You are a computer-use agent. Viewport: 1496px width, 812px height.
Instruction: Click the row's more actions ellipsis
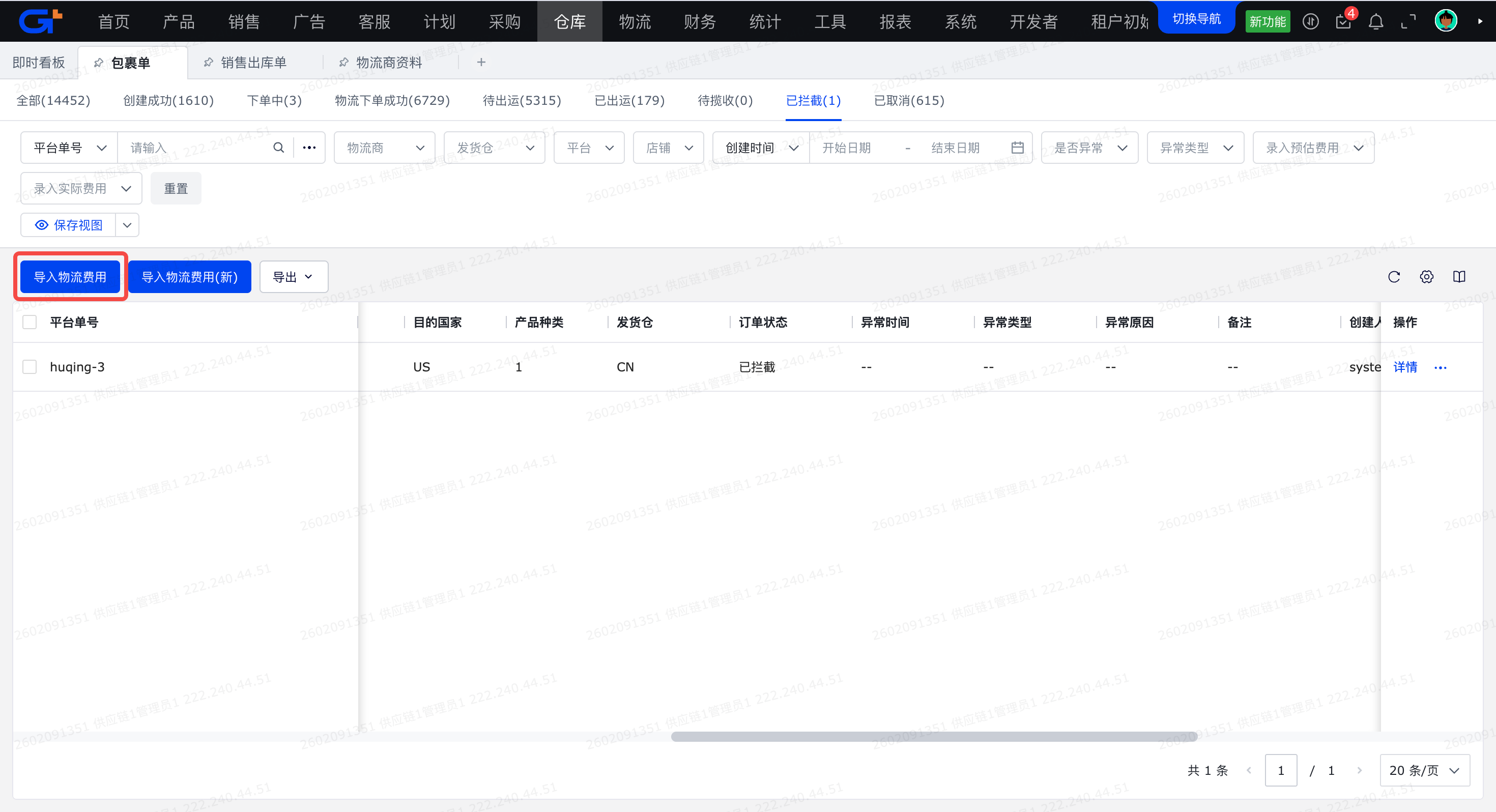pos(1440,367)
